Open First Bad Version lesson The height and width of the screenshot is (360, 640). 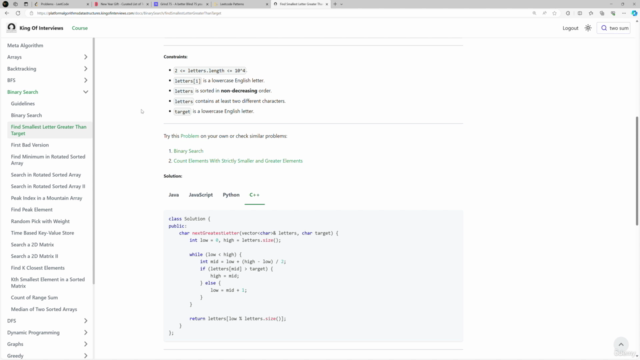[x=30, y=145]
